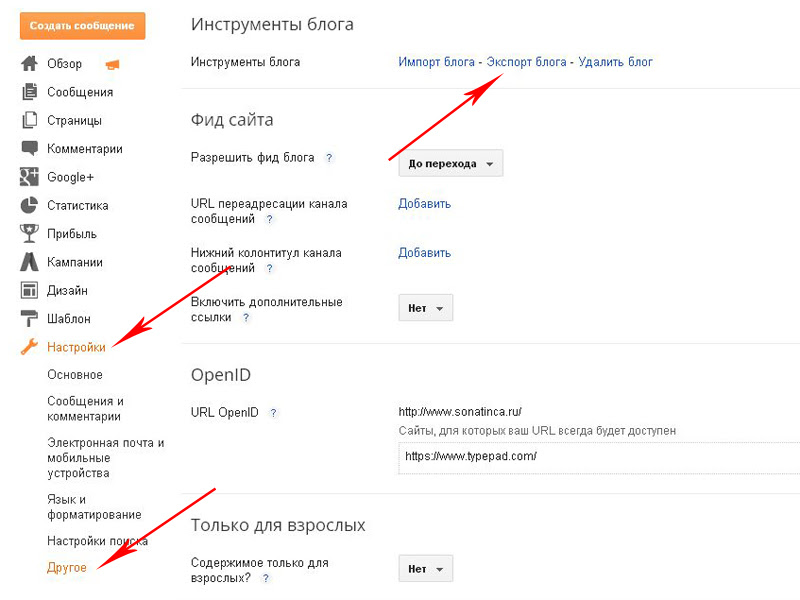Viewport: 800px width, 600px height.
Task: Open the Нет dropdown for дополнительные ссылки
Action: pyautogui.click(x=426, y=308)
